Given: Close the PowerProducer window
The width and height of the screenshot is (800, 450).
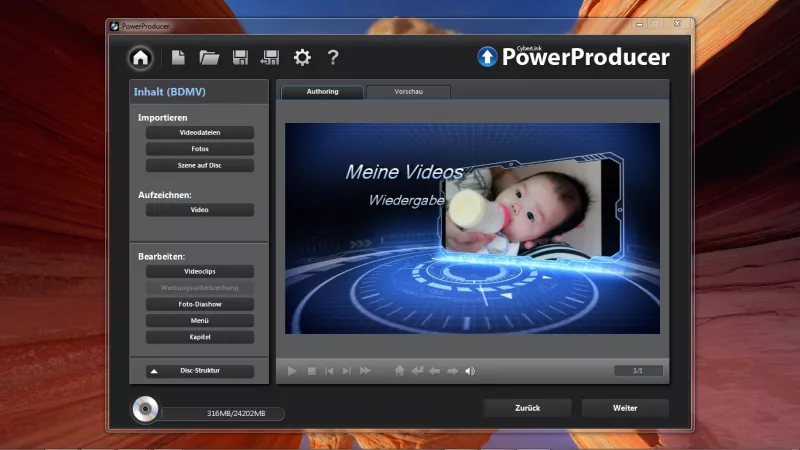Looking at the screenshot, I should pos(677,24).
